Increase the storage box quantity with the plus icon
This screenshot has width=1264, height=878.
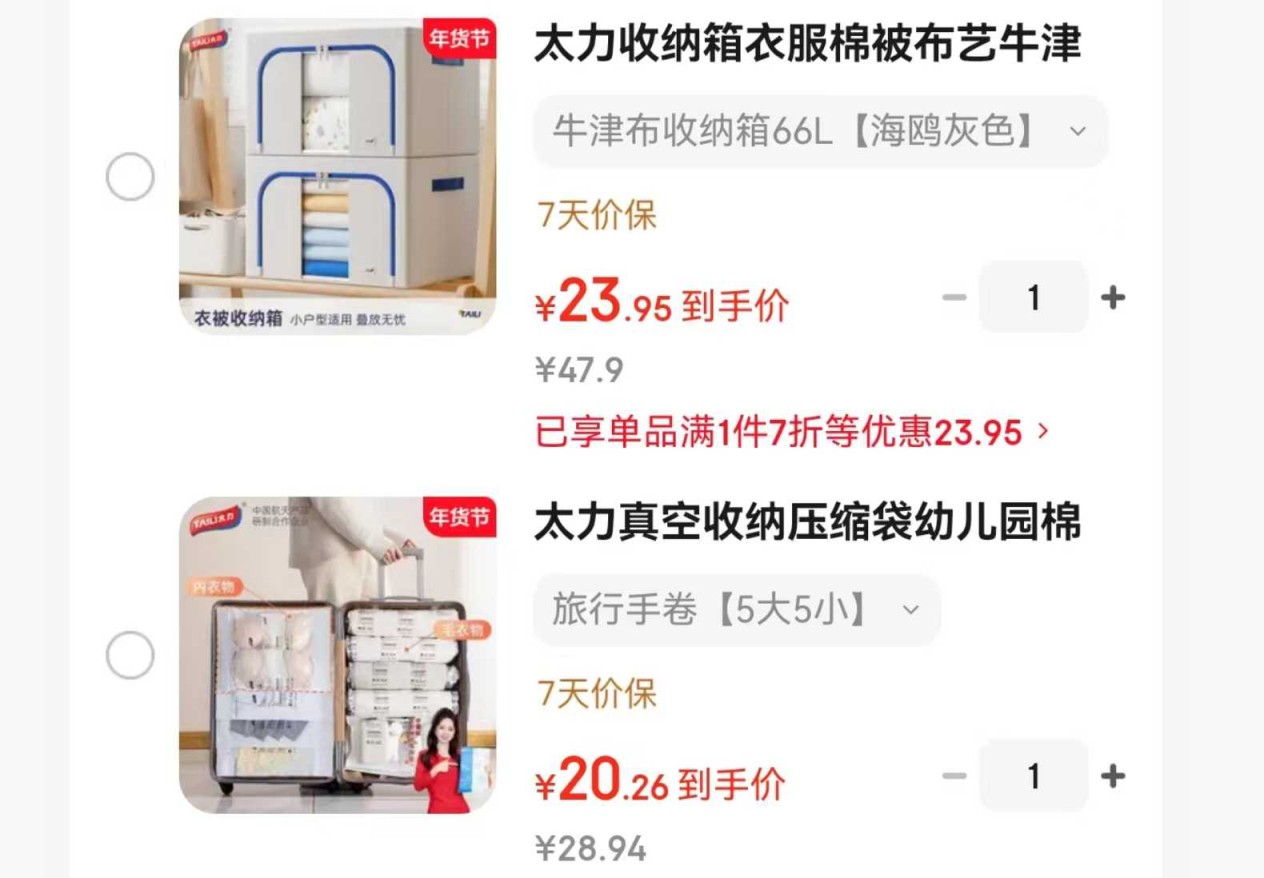pos(1113,297)
